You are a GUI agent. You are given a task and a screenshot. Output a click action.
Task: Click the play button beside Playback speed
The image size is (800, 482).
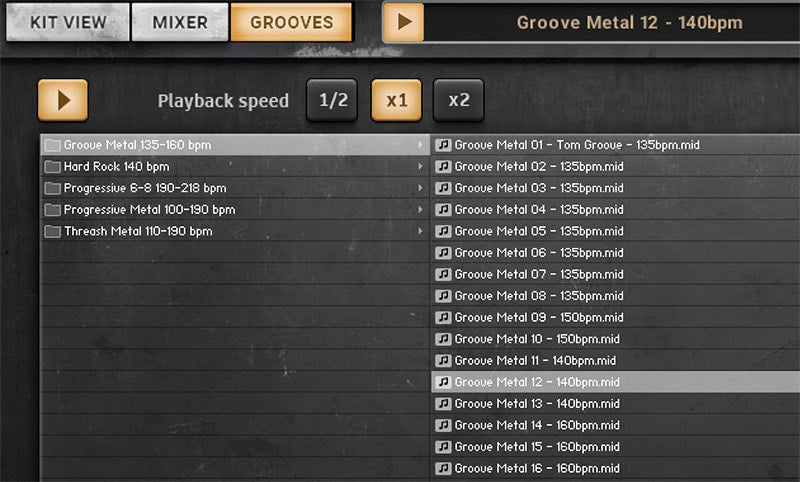tap(63, 100)
